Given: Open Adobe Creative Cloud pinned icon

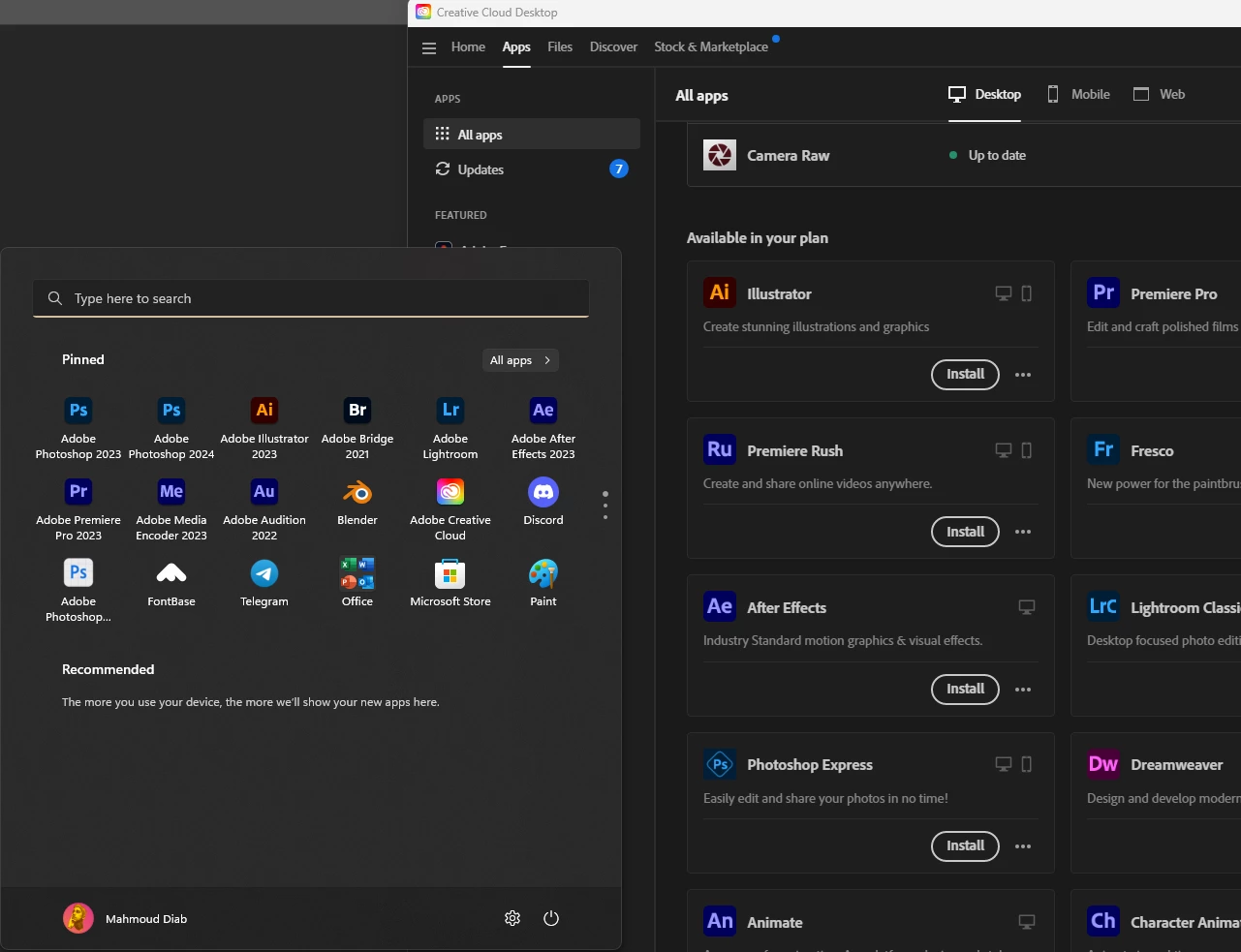Looking at the screenshot, I should tap(450, 509).
